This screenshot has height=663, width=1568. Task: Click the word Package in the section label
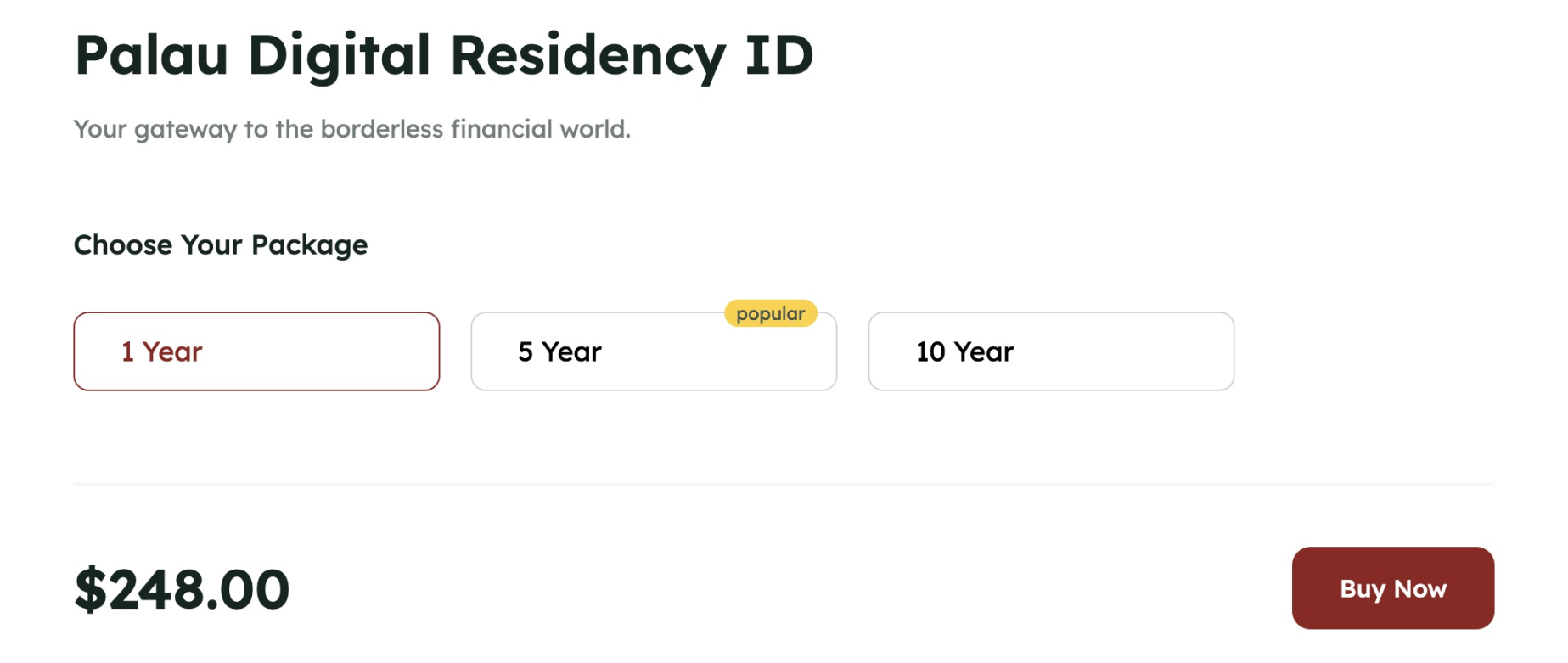(309, 244)
